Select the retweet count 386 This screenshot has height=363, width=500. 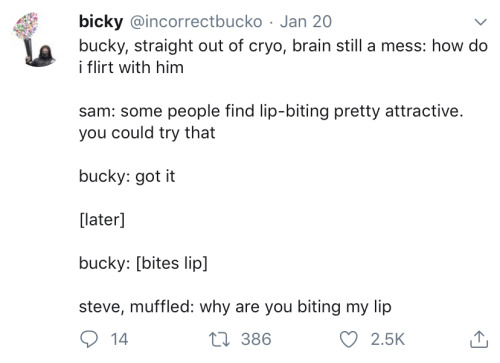click(x=256, y=340)
